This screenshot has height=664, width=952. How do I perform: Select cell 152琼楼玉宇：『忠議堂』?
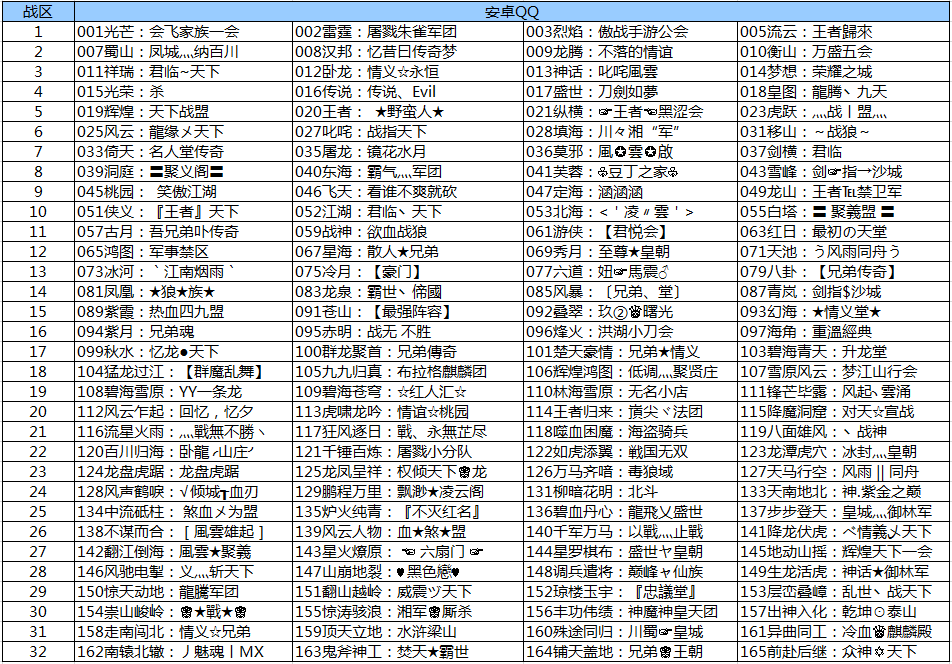(x=630, y=592)
